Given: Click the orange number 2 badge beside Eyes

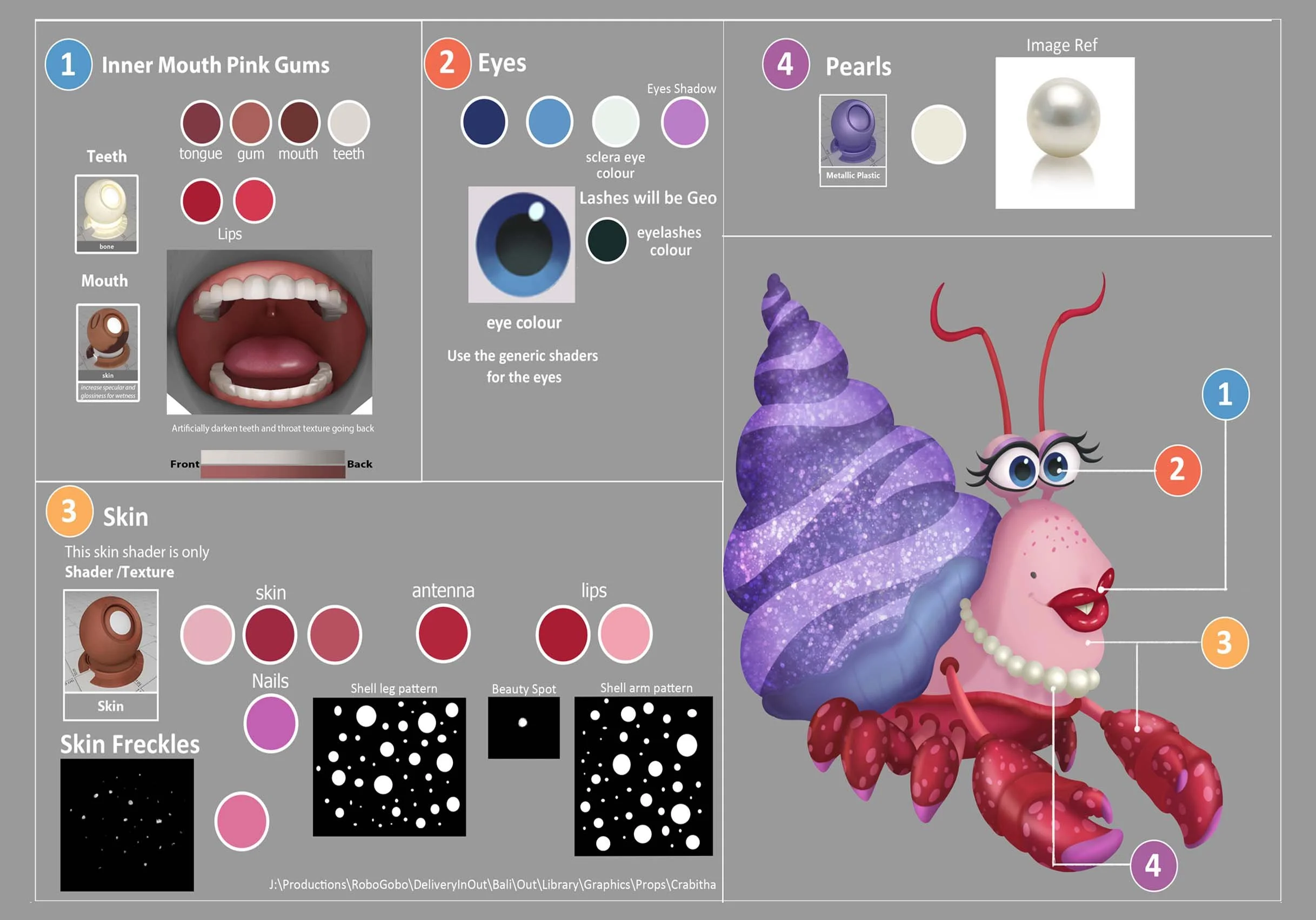Looking at the screenshot, I should 447,63.
